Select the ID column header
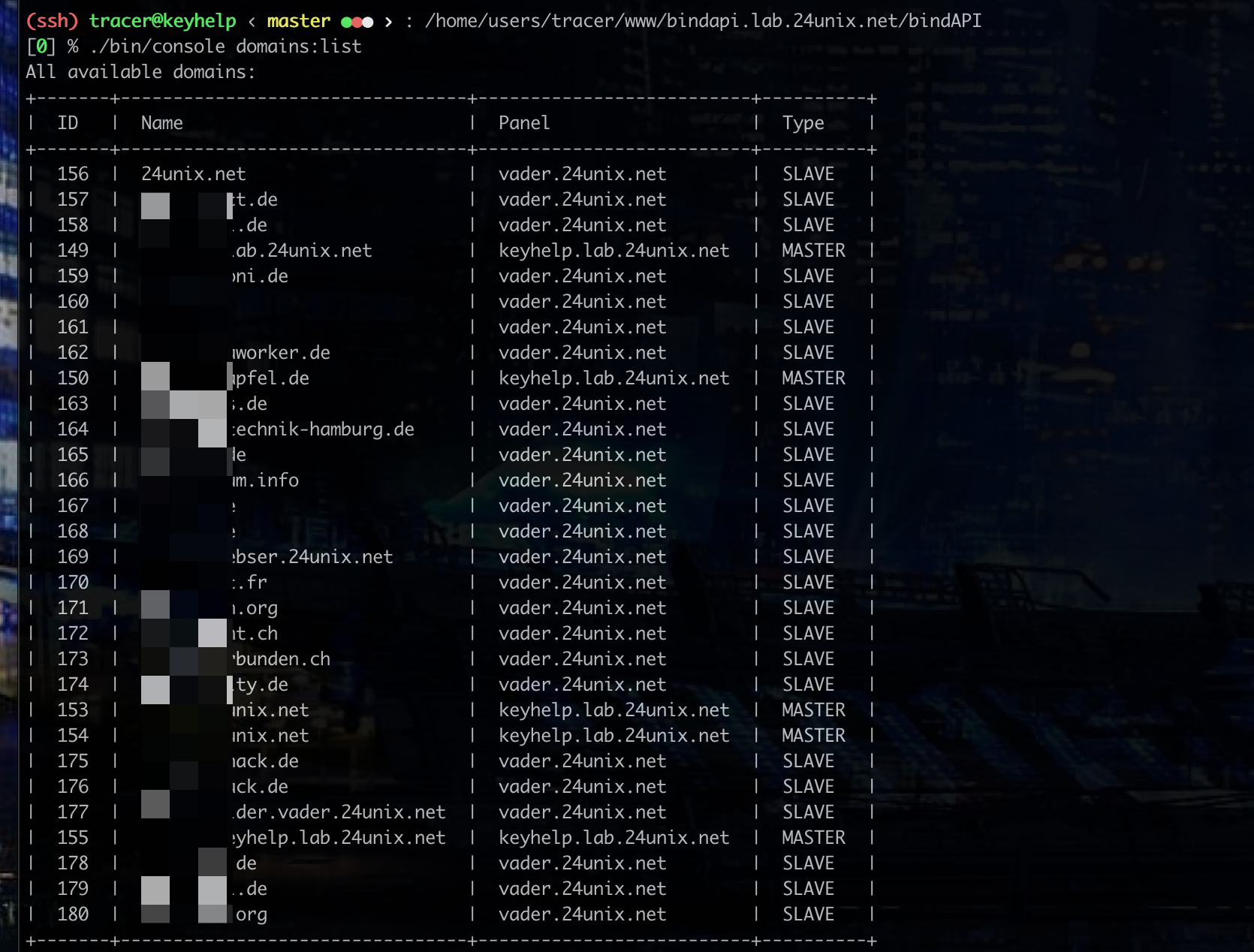1254x952 pixels. coord(68,123)
